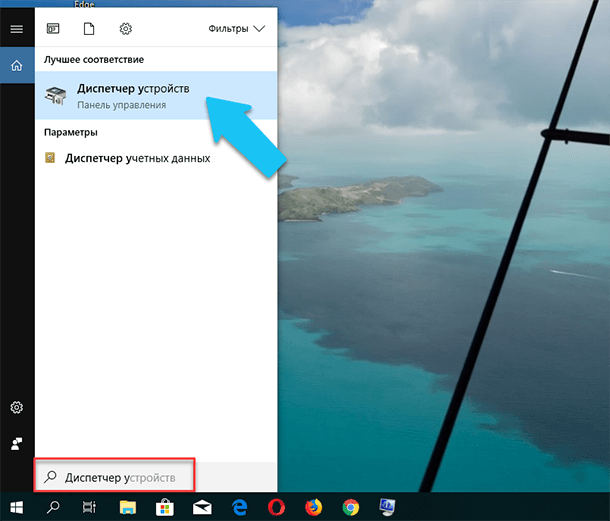Filter results by Settings gear icon at top
The image size is (610, 521).
tap(126, 28)
